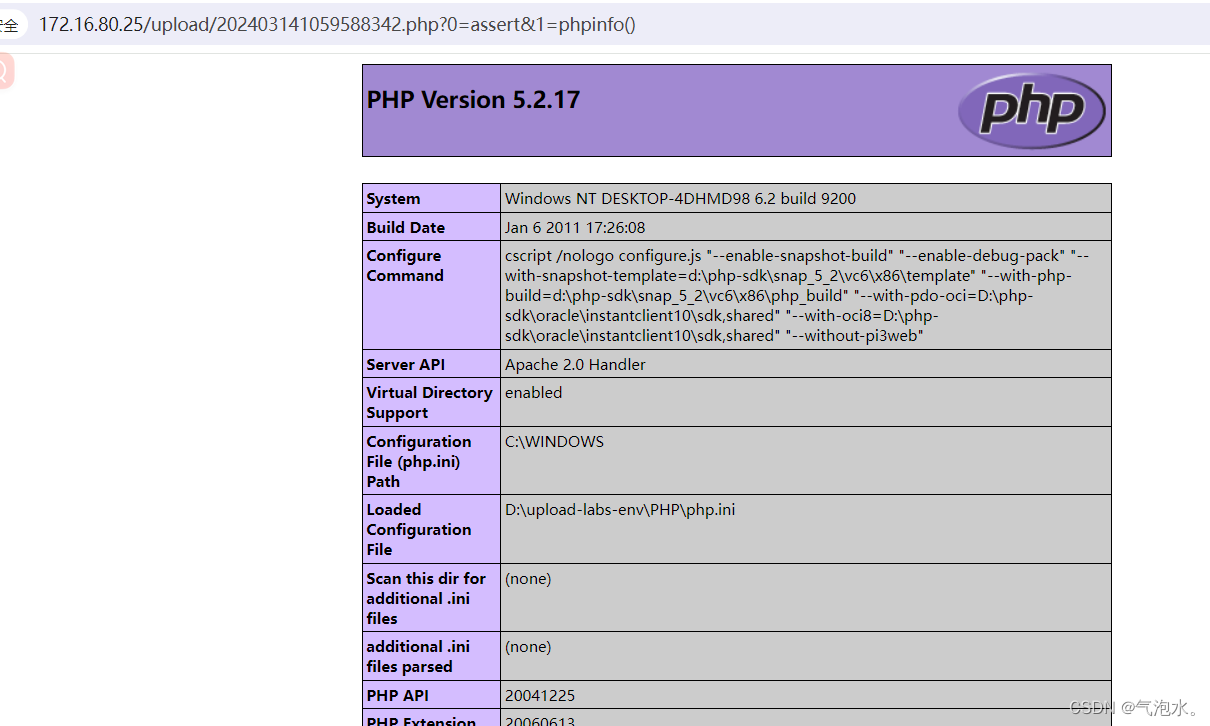This screenshot has width=1210, height=726.
Task: Click the PHP Version 5.2.17 heading
Action: (x=473, y=100)
